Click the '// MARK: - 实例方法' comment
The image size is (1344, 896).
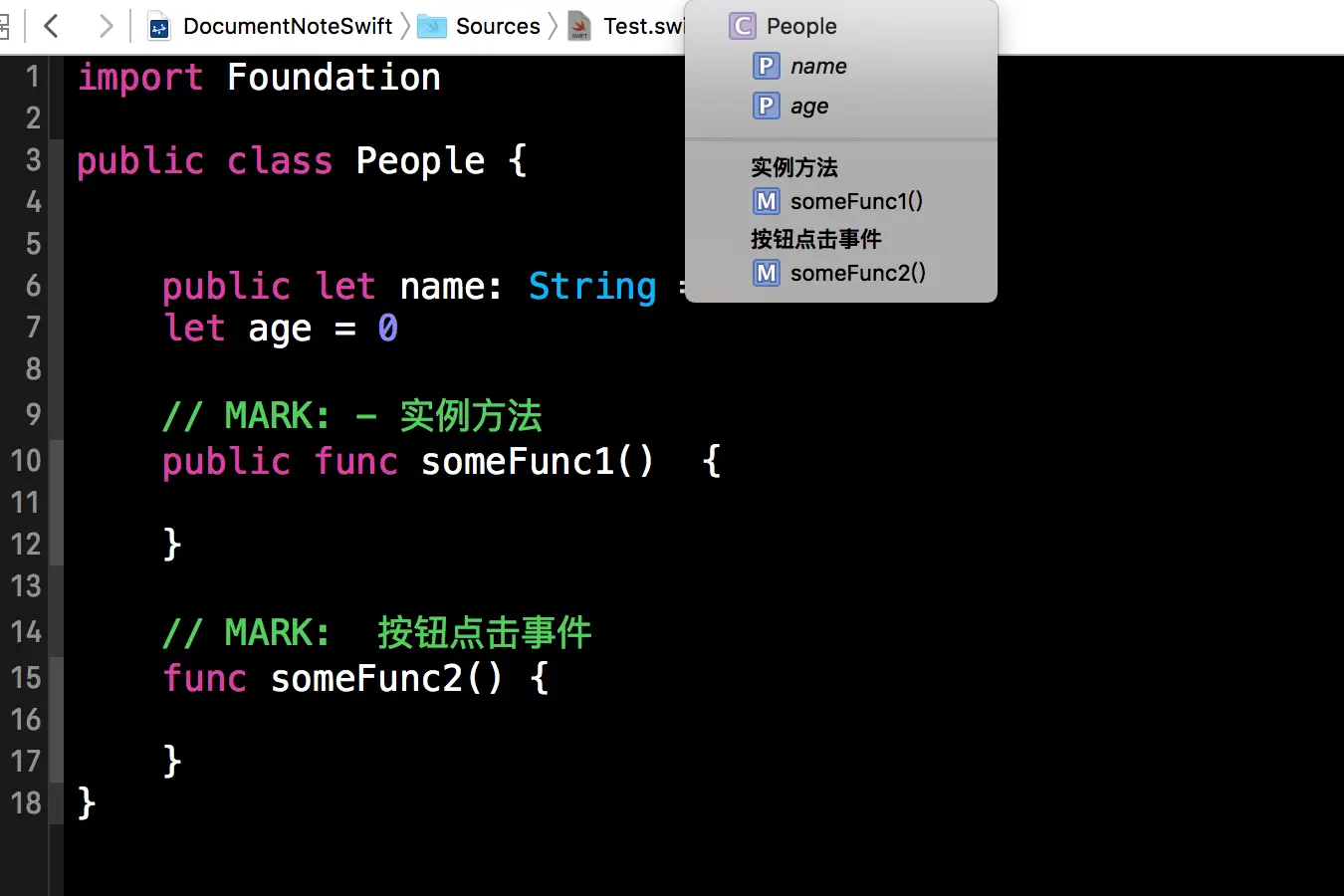(x=352, y=415)
